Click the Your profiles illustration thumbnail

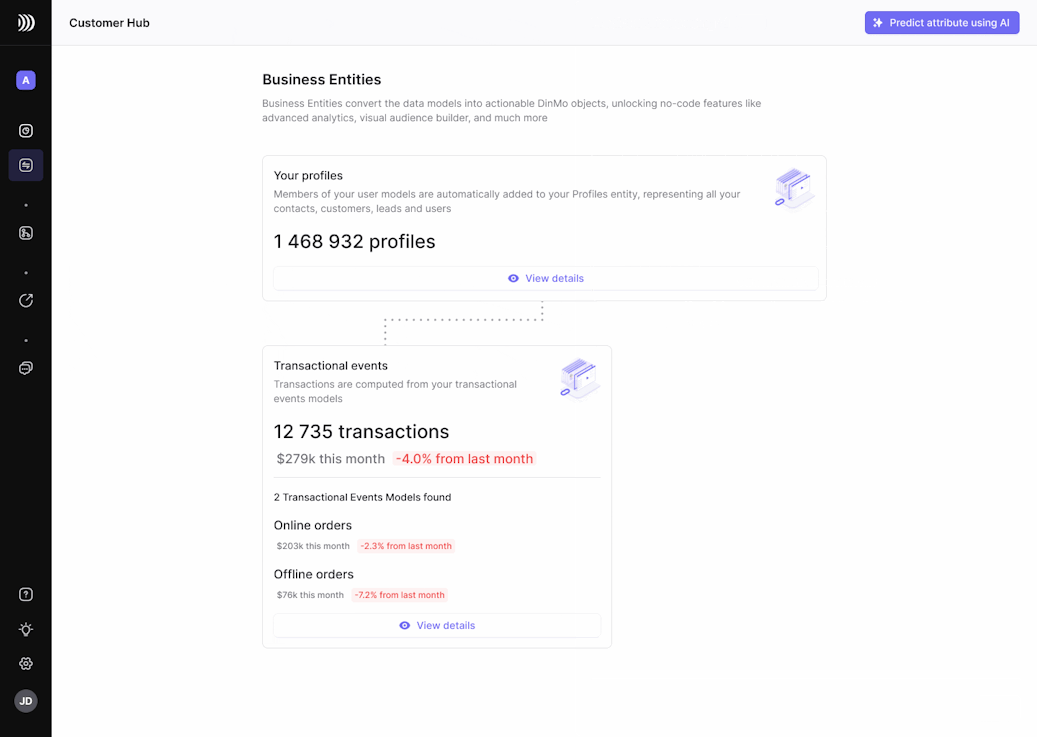point(794,188)
